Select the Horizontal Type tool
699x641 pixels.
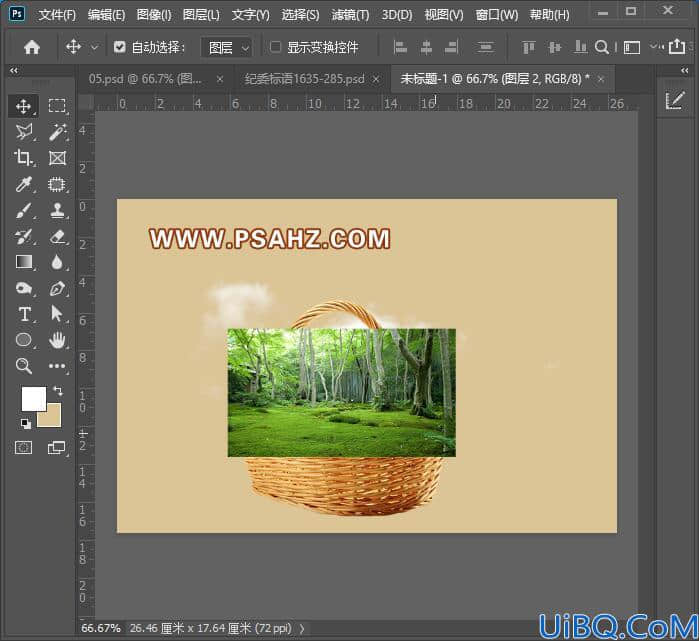point(23,314)
